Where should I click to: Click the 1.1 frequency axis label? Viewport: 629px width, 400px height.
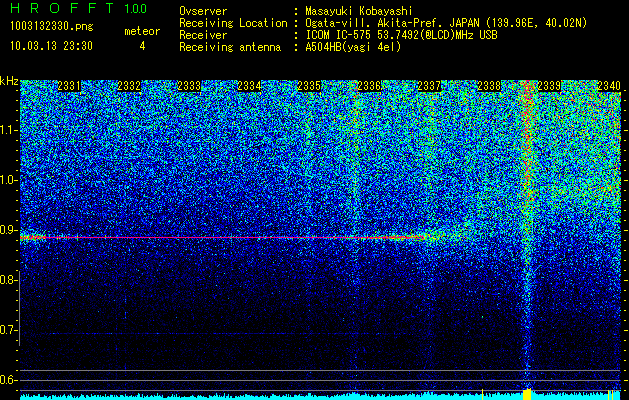pyautogui.click(x=8, y=130)
